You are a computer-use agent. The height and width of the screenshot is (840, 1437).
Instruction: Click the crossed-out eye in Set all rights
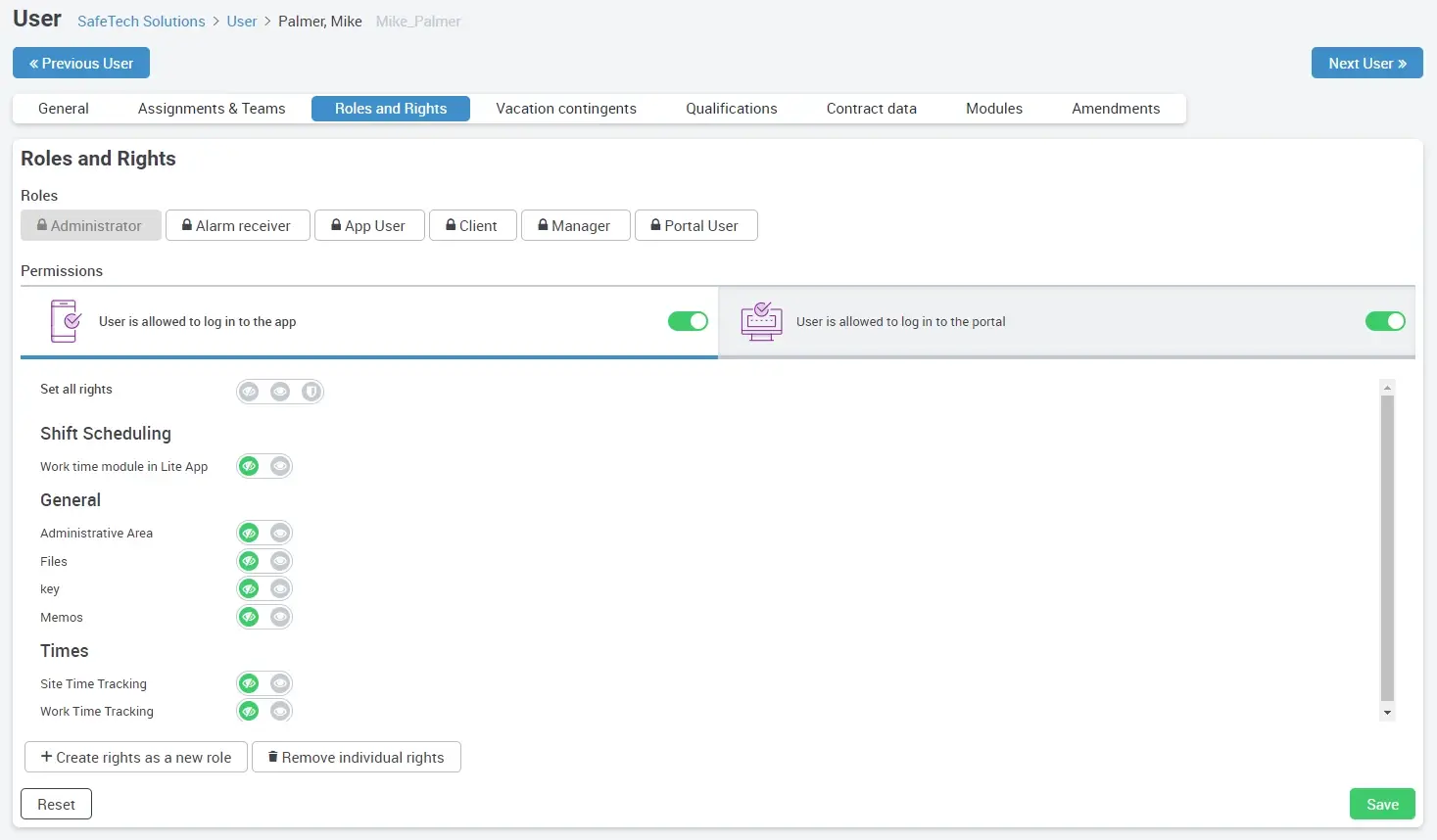coord(249,392)
